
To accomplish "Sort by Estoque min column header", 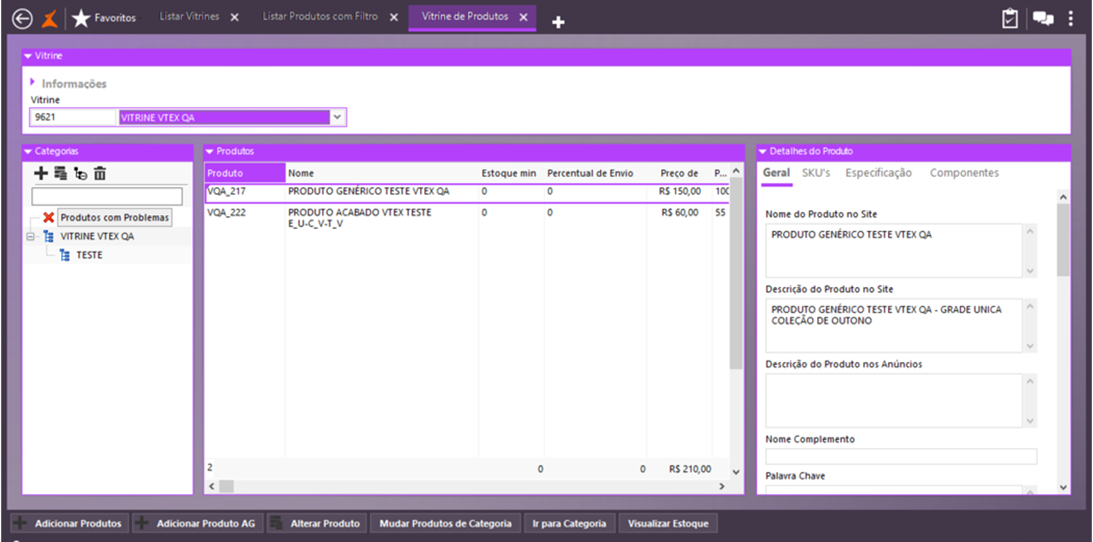I will (x=511, y=173).
